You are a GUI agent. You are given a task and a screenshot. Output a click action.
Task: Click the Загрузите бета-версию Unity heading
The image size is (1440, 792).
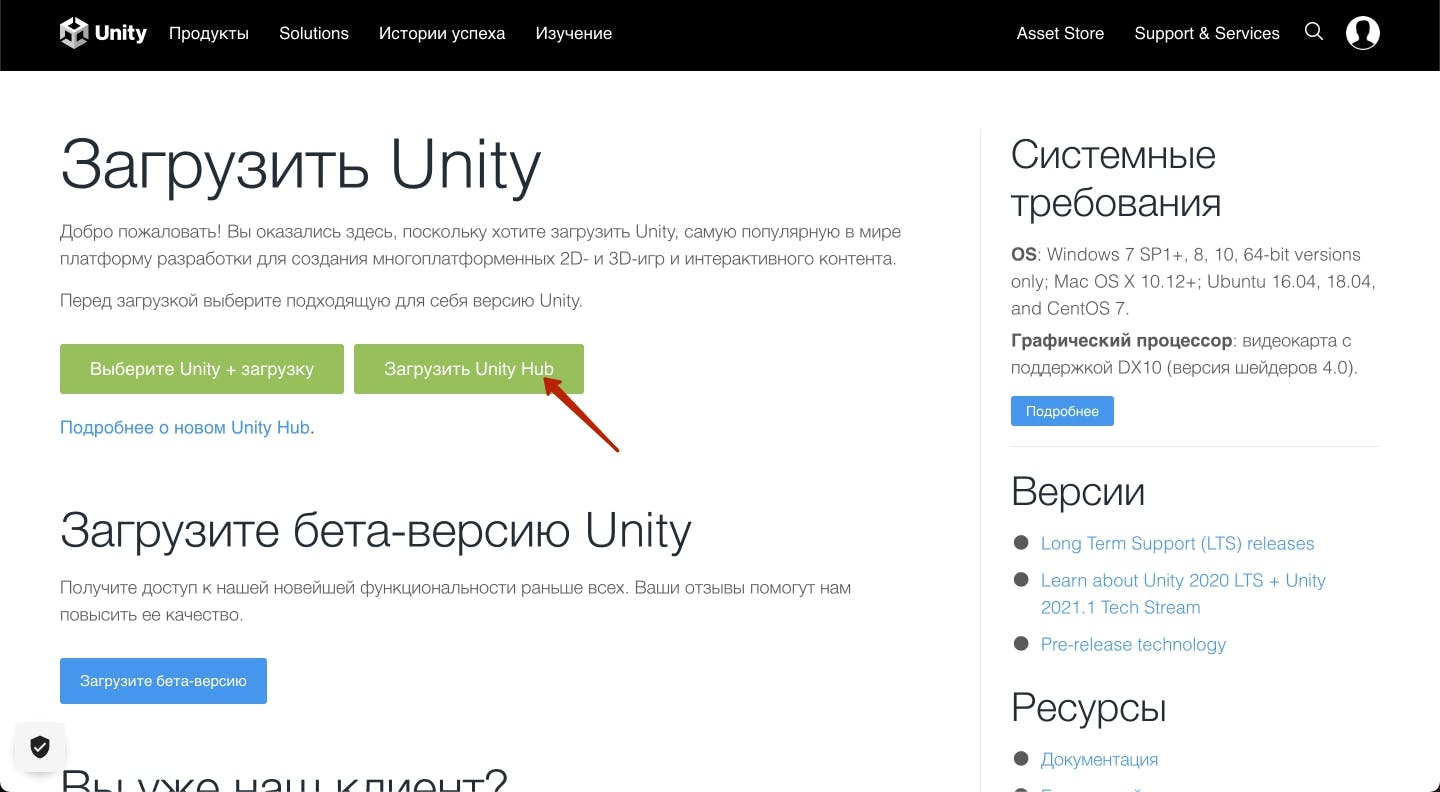(376, 531)
